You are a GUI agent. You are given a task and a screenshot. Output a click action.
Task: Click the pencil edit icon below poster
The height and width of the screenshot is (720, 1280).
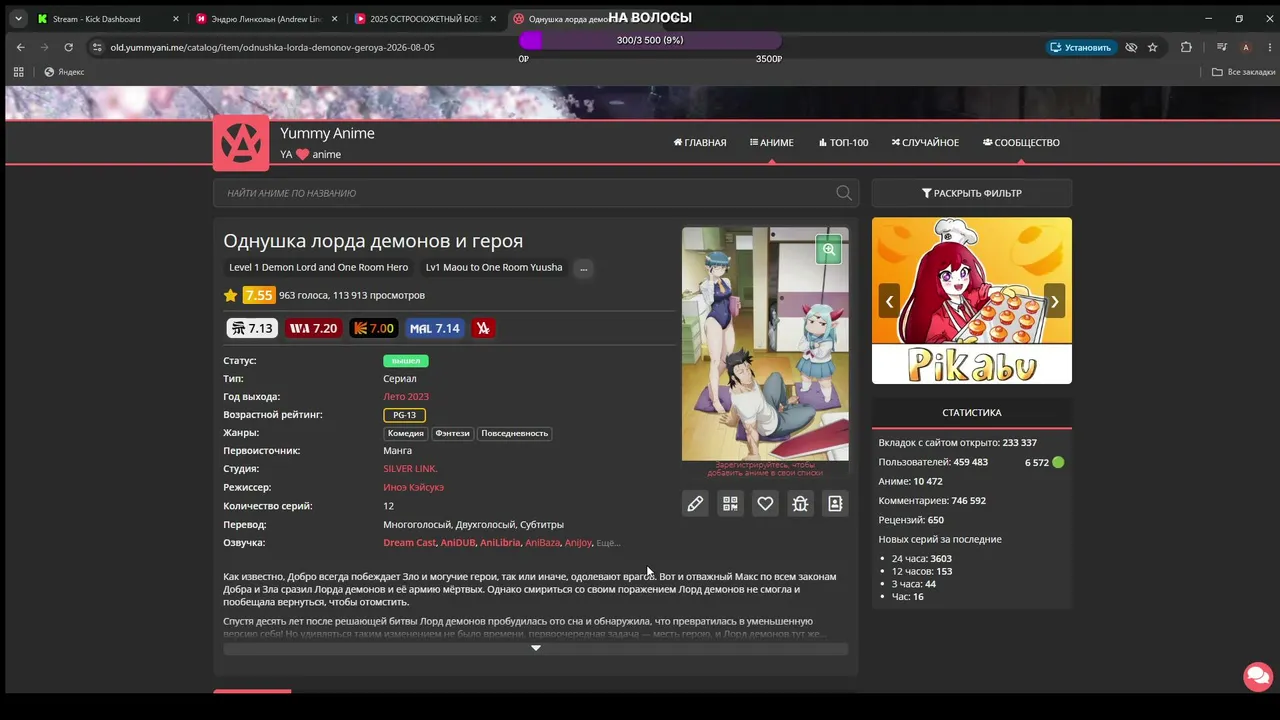pyautogui.click(x=695, y=504)
